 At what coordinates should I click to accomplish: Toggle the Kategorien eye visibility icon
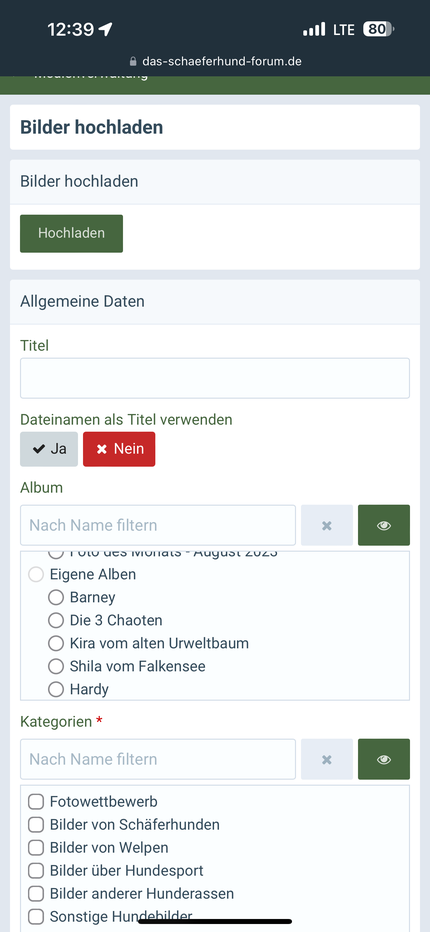tap(384, 759)
